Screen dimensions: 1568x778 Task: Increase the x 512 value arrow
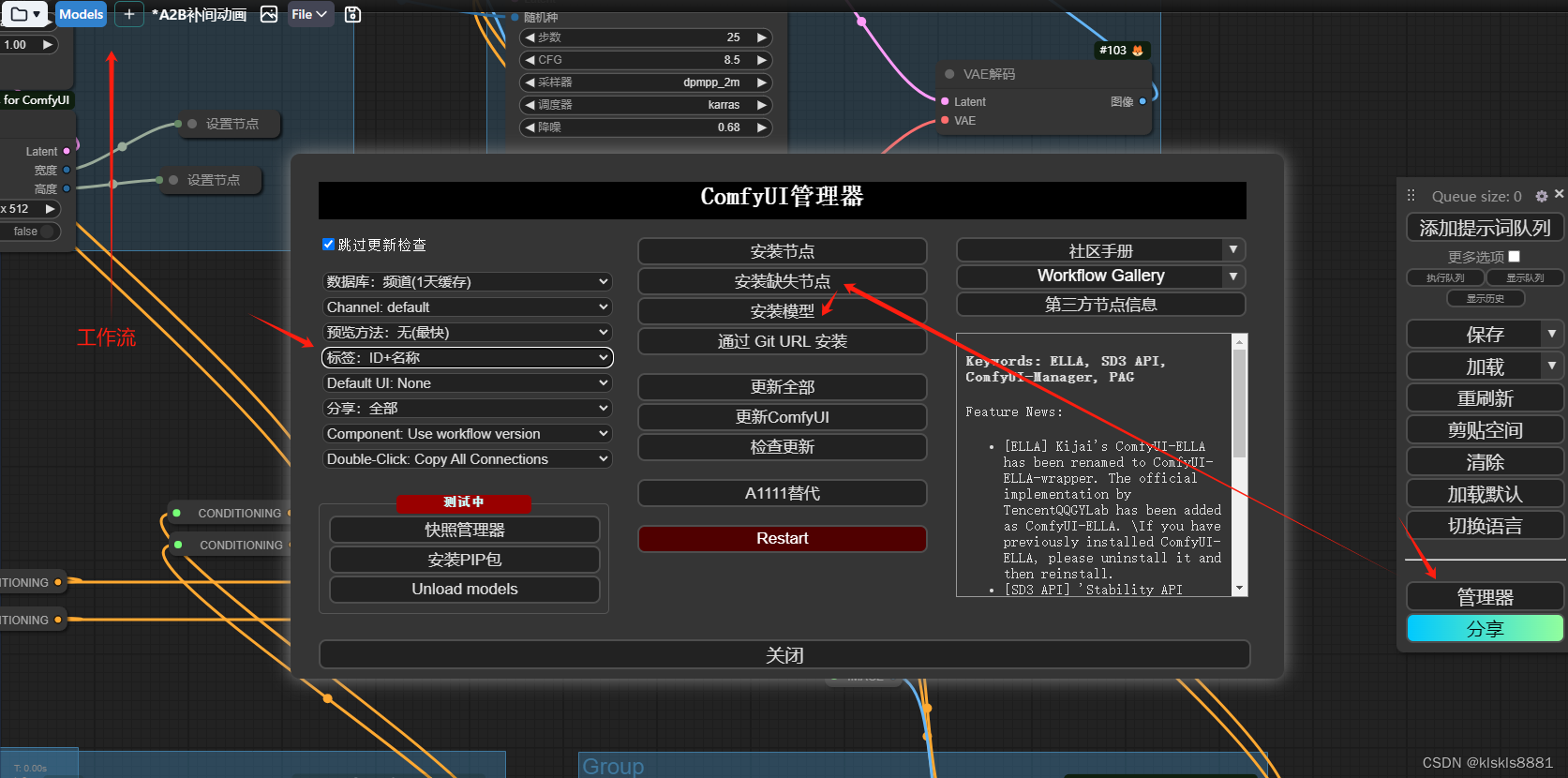[x=50, y=209]
